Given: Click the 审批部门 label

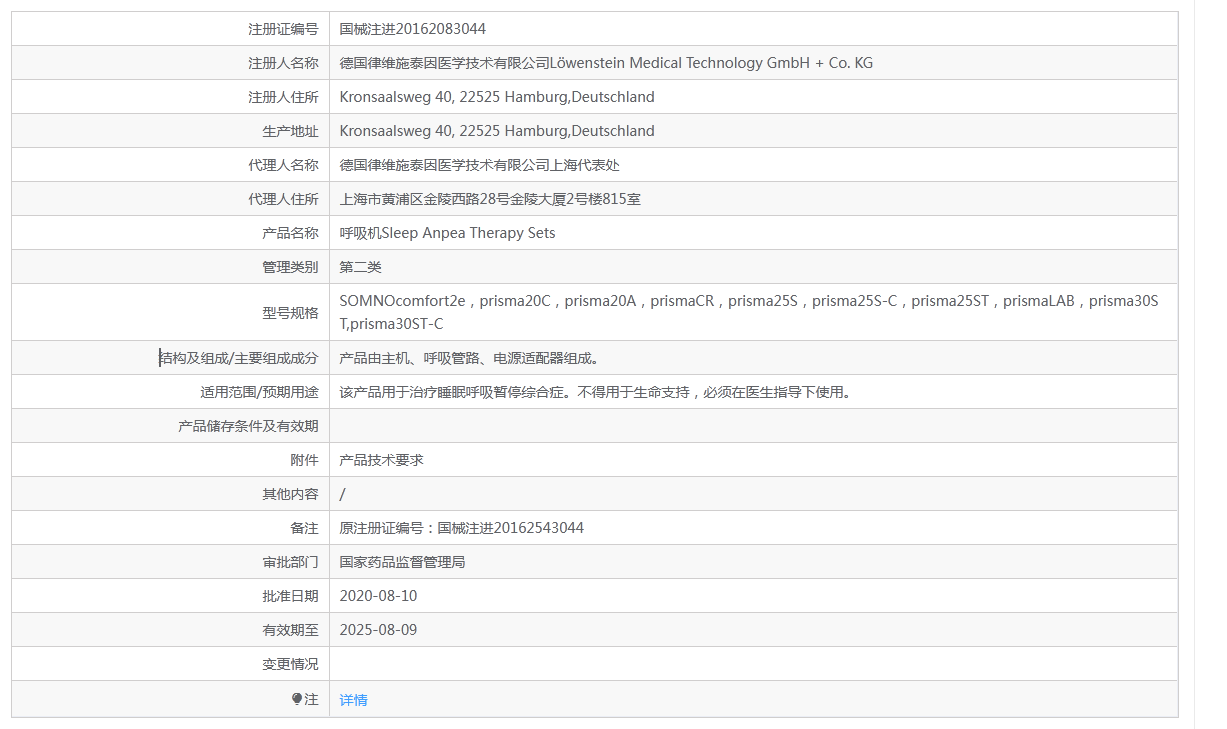Looking at the screenshot, I should [290, 562].
